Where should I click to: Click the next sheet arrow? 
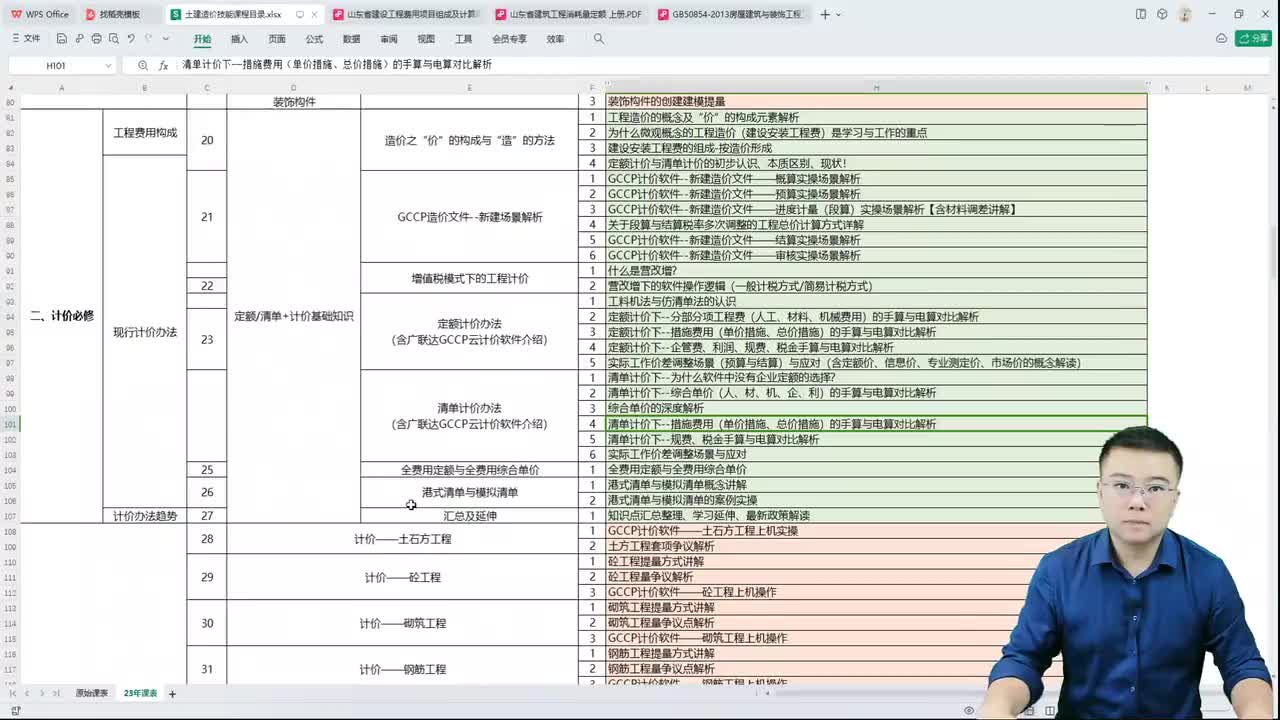point(41,693)
